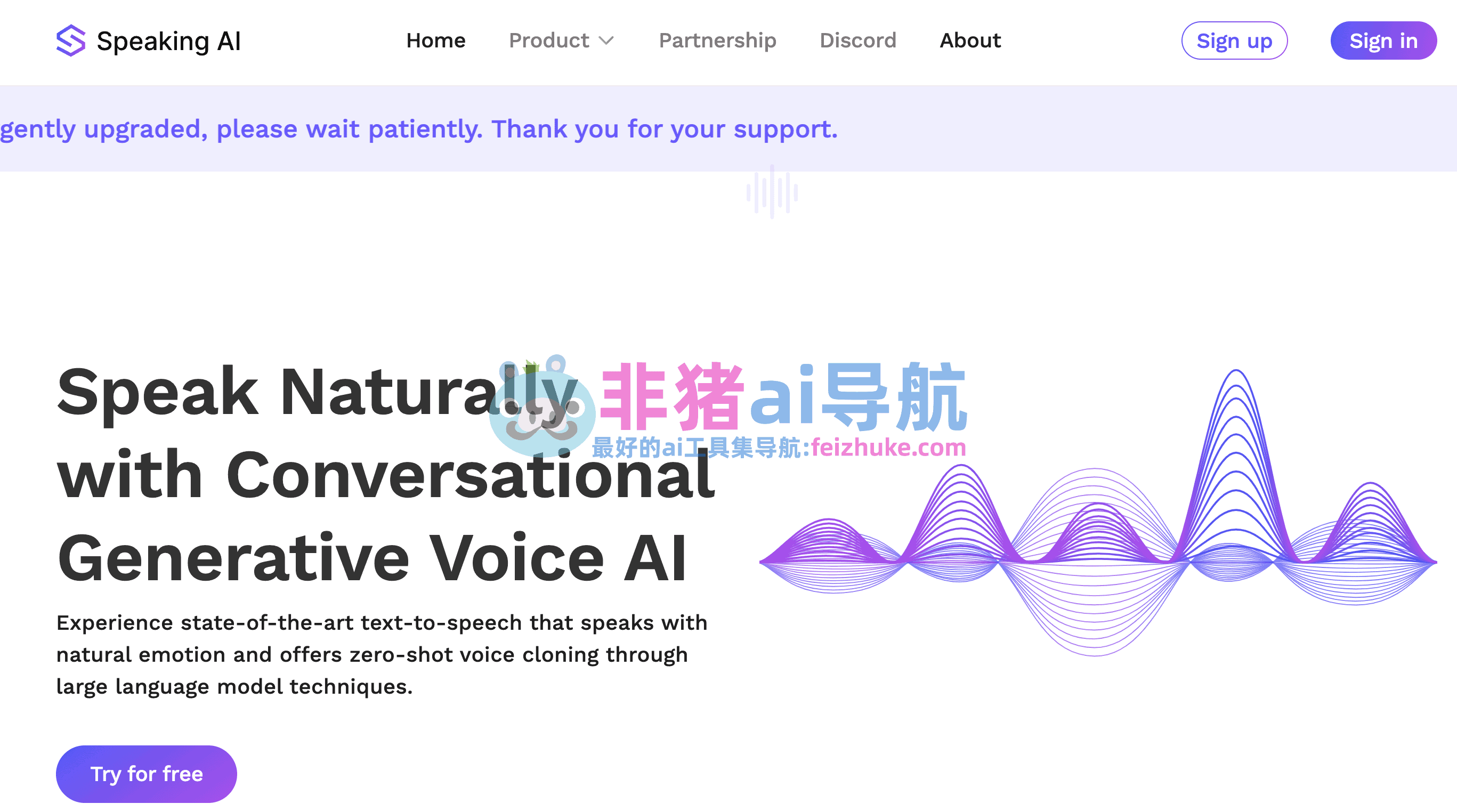Image resolution: width=1457 pixels, height=812 pixels.
Task: Click the scrolling upgrade notice banner text
Action: pyautogui.click(x=418, y=129)
